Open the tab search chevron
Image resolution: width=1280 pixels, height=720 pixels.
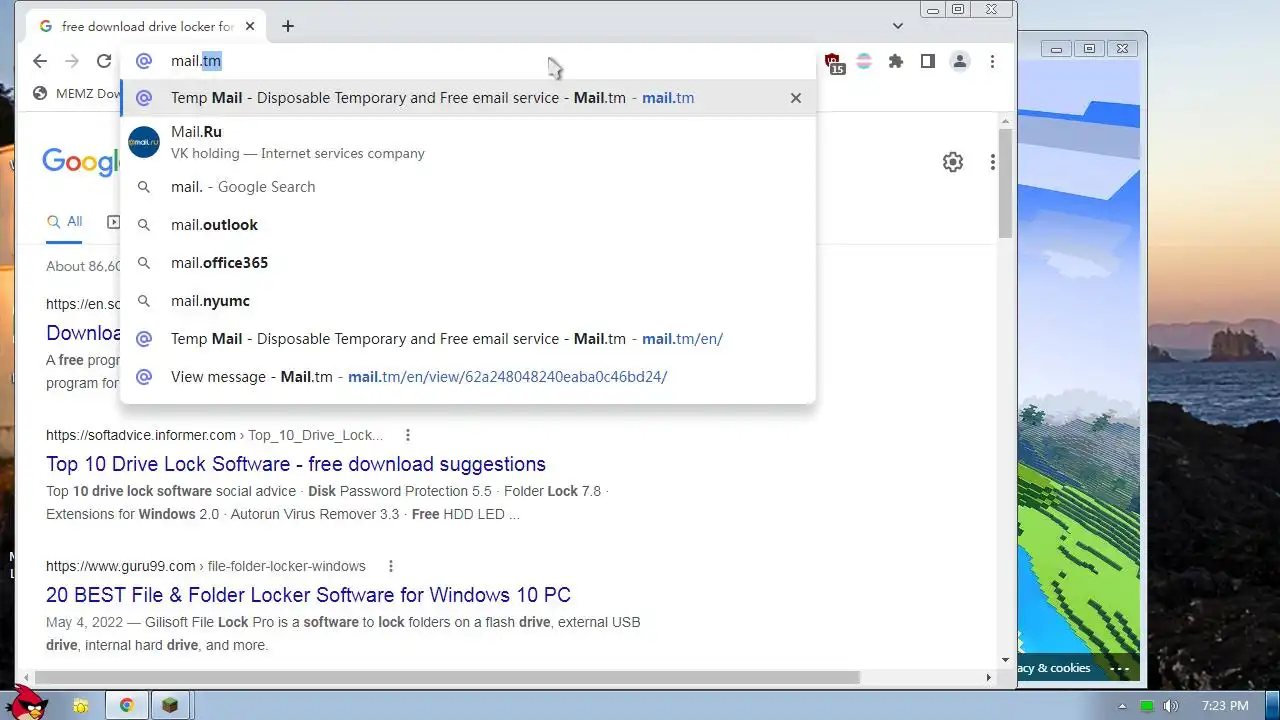pyautogui.click(x=898, y=26)
